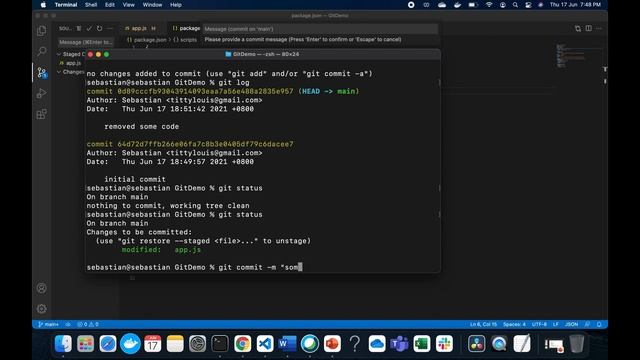Switch to the package.json editor tab
Viewport: 640px width, 360px height.
[186, 28]
